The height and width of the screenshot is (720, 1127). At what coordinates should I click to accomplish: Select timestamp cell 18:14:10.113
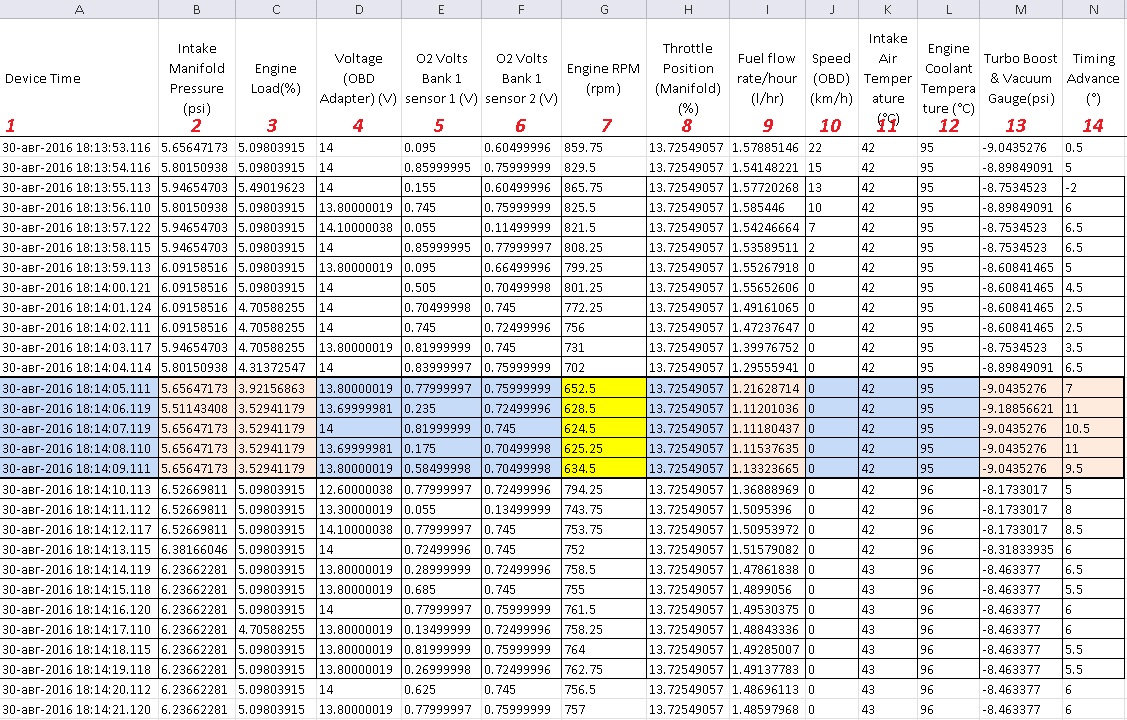click(79, 489)
